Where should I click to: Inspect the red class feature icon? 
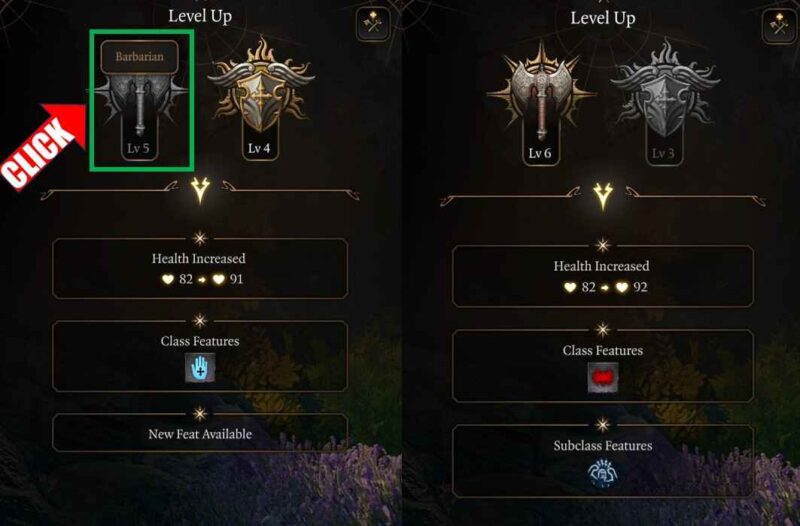(x=603, y=378)
